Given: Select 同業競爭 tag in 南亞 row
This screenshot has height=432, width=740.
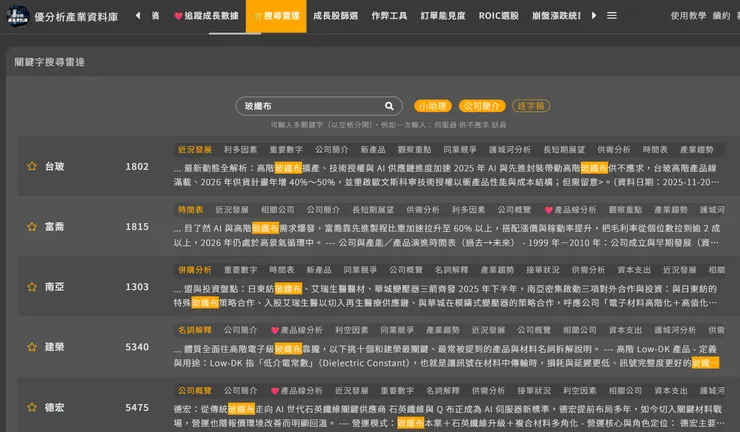Looking at the screenshot, I should (360, 270).
